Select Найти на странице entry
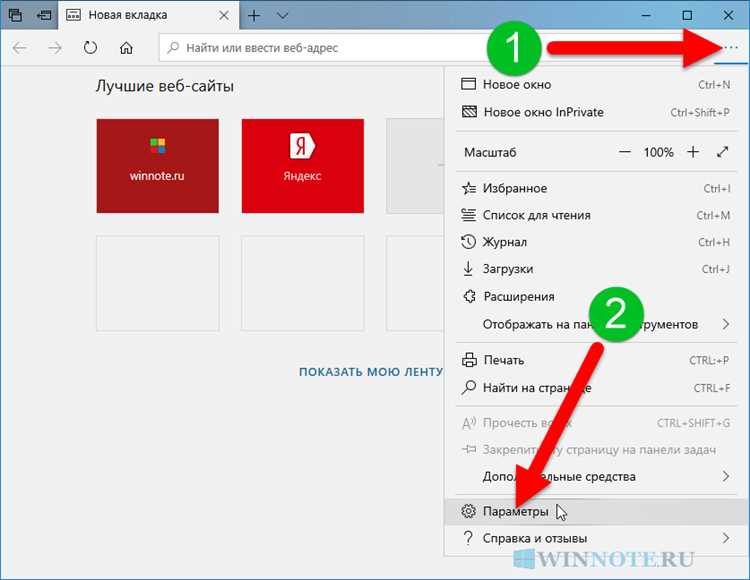 [x=596, y=388]
